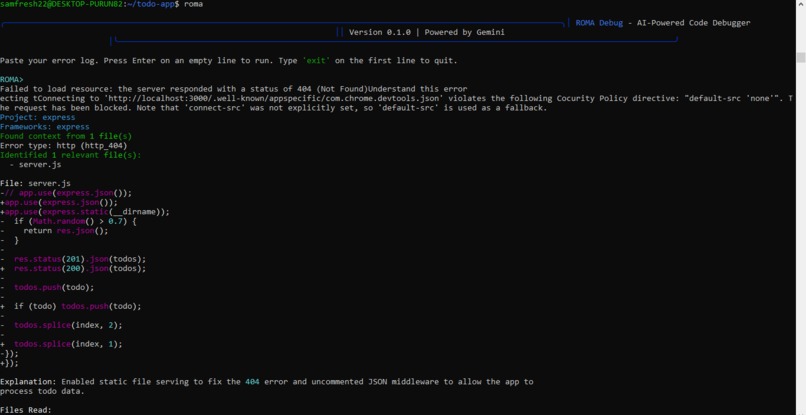Click 'process todo data.' text
The width and height of the screenshot is (806, 415).
point(42,391)
